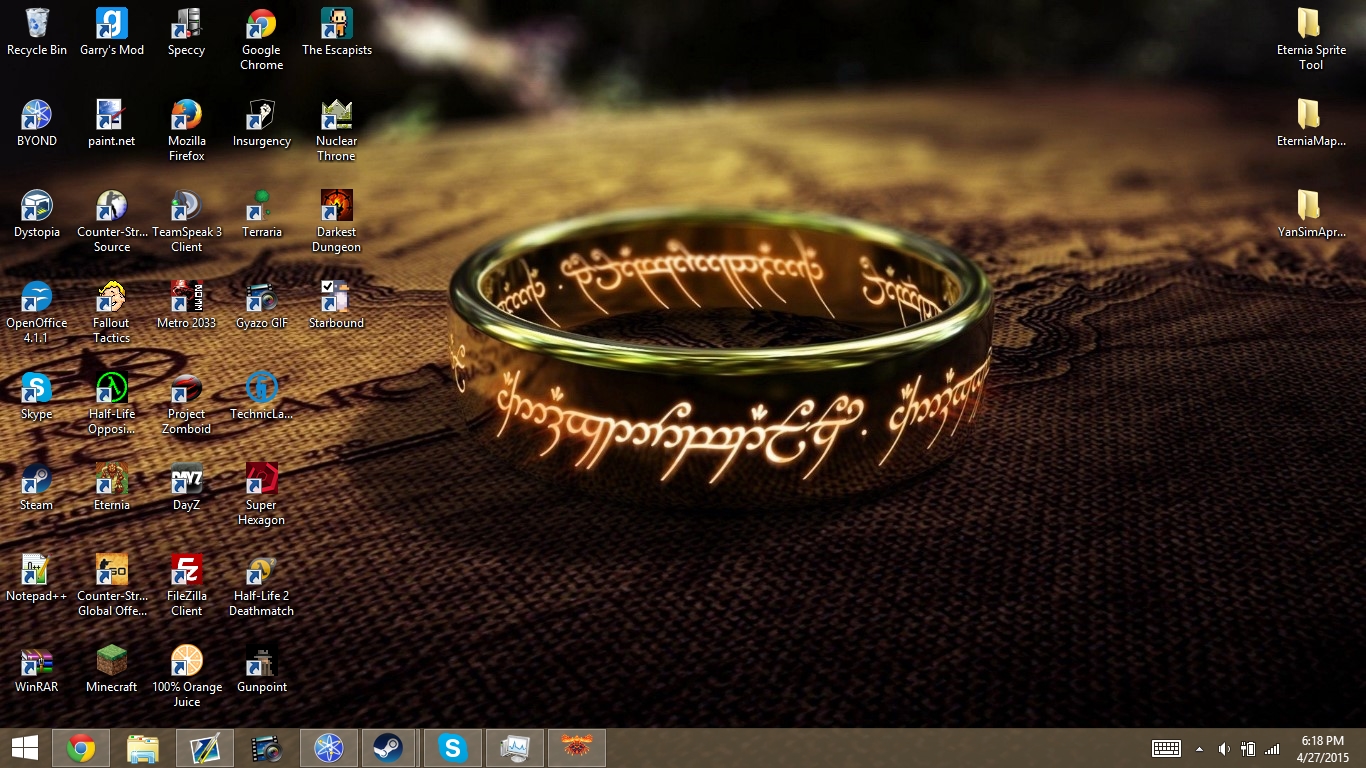Click the Skype desktop shortcut
1366x768 pixels.
37,396
